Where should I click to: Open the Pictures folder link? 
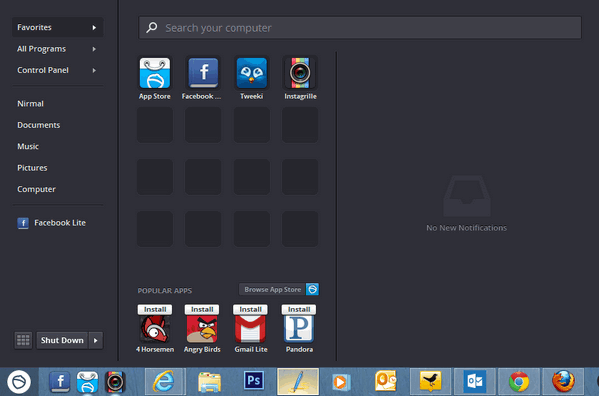pyautogui.click(x=32, y=168)
